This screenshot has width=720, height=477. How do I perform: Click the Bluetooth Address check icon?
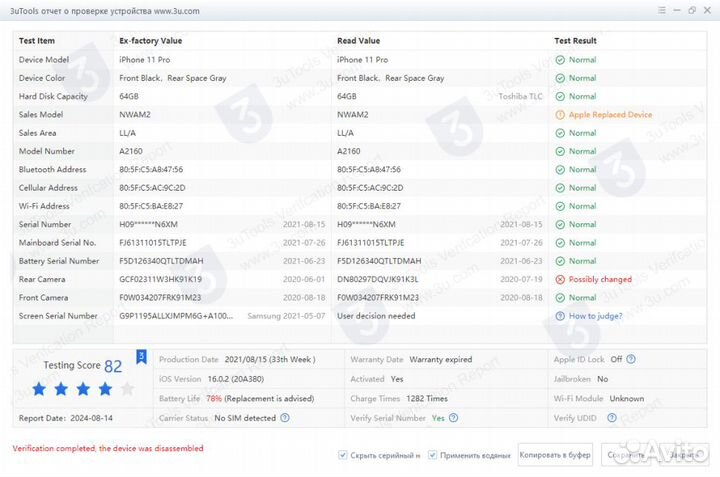(x=560, y=169)
